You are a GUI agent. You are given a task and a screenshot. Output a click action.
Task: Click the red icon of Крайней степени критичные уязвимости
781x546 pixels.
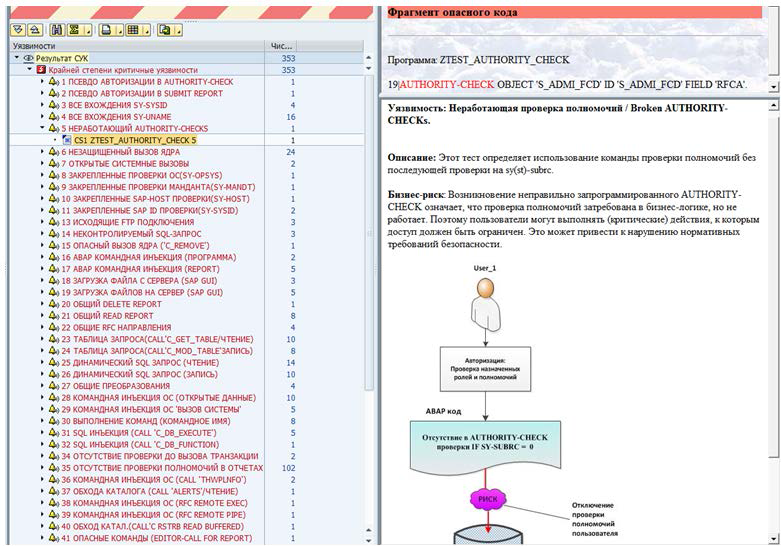click(42, 70)
